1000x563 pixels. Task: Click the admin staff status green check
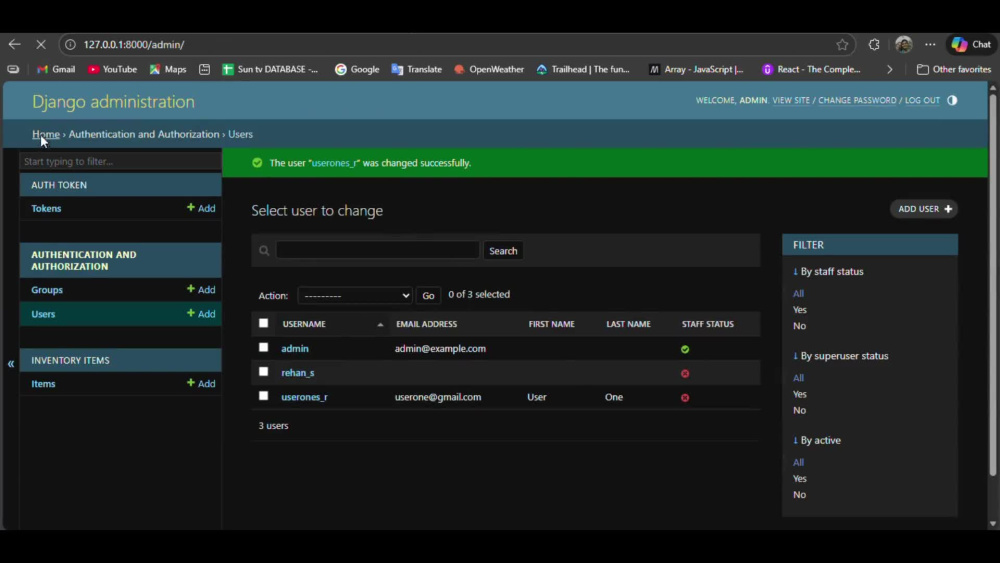pyautogui.click(x=685, y=349)
